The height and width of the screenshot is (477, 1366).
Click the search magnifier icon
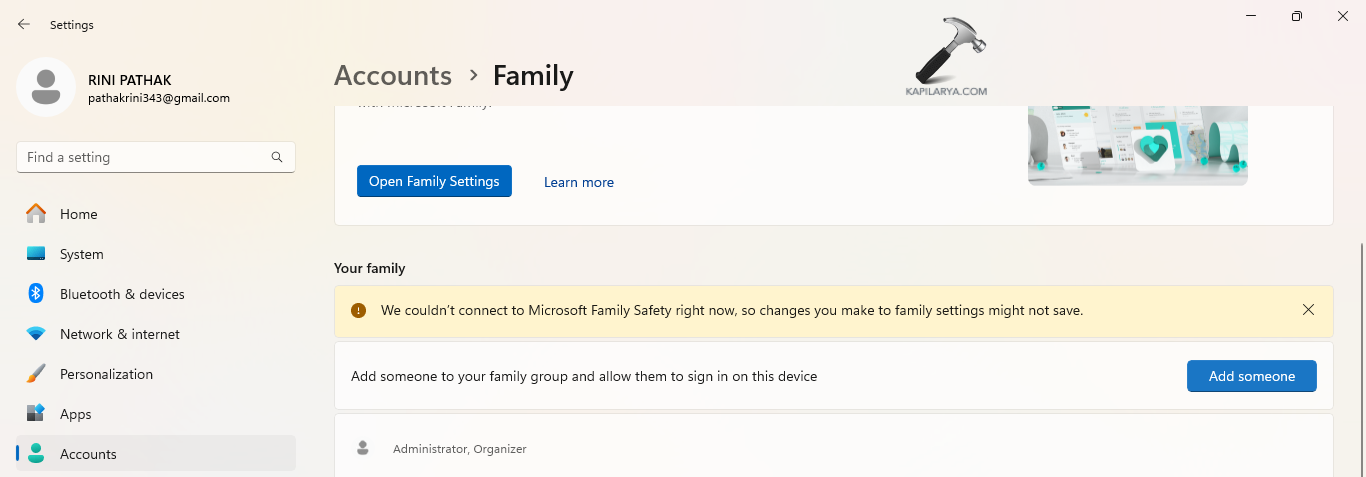(x=277, y=157)
